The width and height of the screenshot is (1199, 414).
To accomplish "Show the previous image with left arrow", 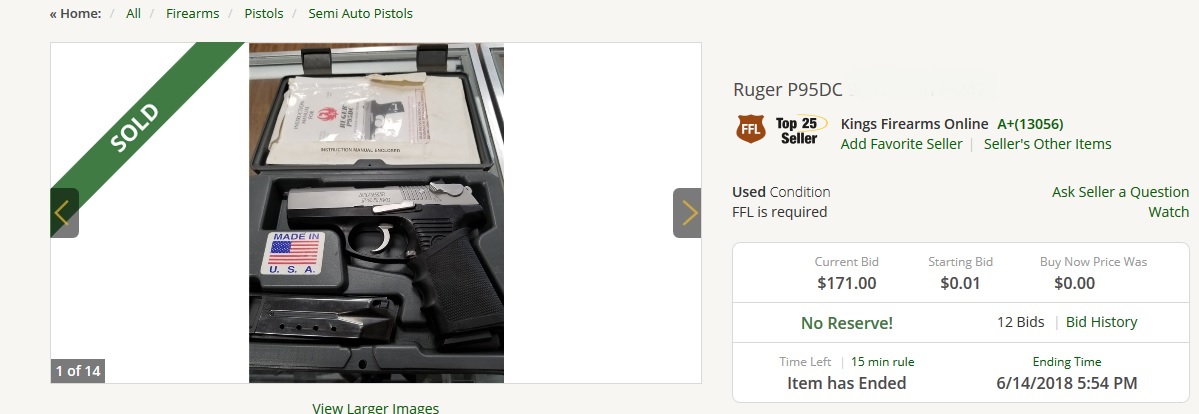I will point(64,213).
